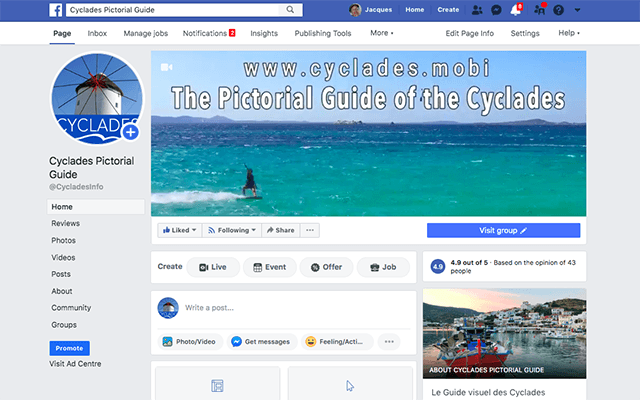640x400 pixels.
Task: Open the Messenger icon in top bar
Action: click(x=496, y=10)
